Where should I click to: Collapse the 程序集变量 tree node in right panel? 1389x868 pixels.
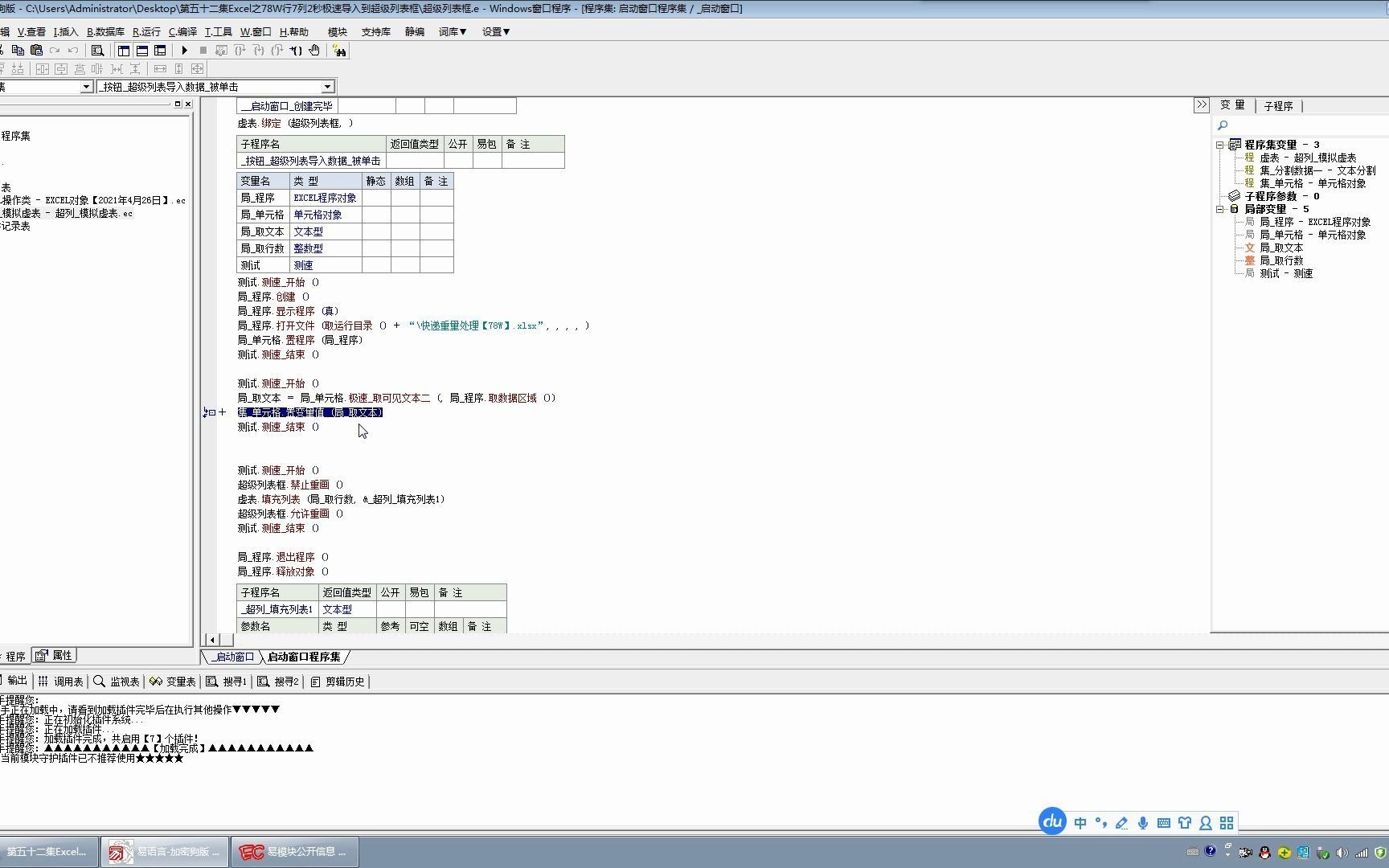[1221, 145]
